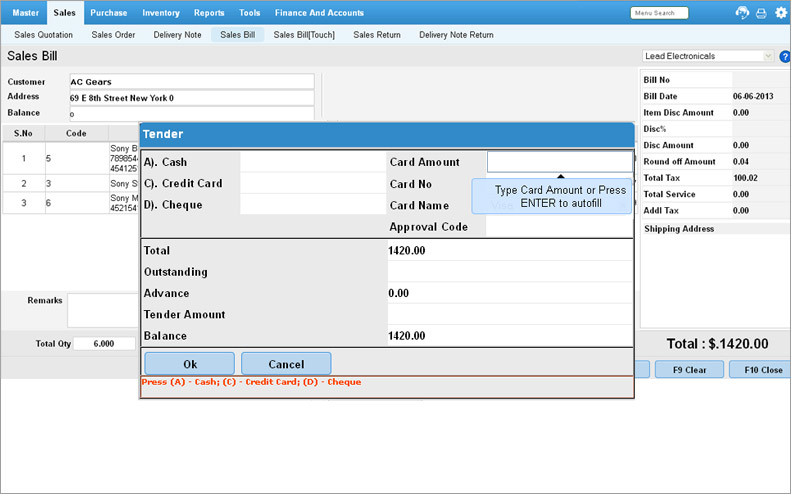This screenshot has width=791, height=494.
Task: Open the Inventory menu
Action: point(160,13)
